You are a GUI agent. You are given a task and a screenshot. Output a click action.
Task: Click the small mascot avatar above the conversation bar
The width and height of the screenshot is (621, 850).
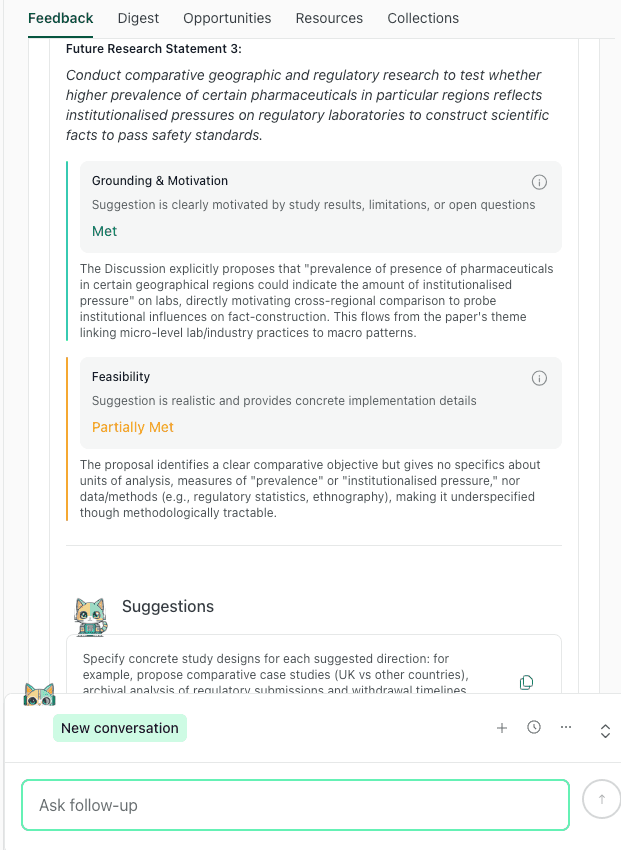pyautogui.click(x=38, y=695)
